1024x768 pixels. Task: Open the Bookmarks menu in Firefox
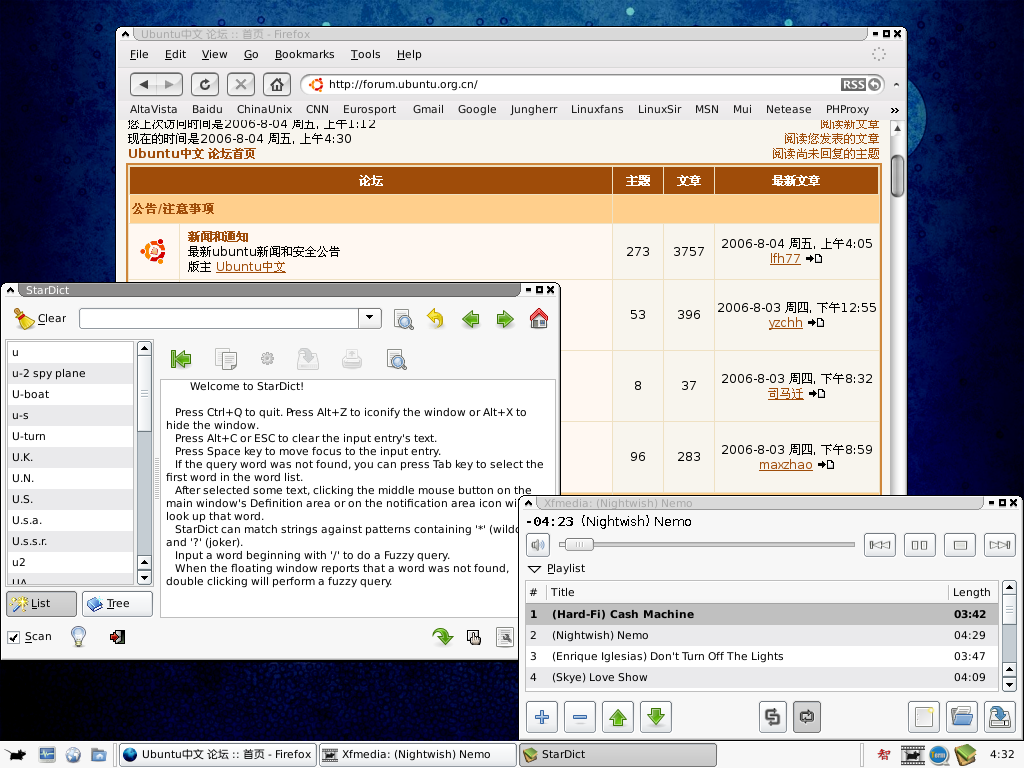[304, 54]
